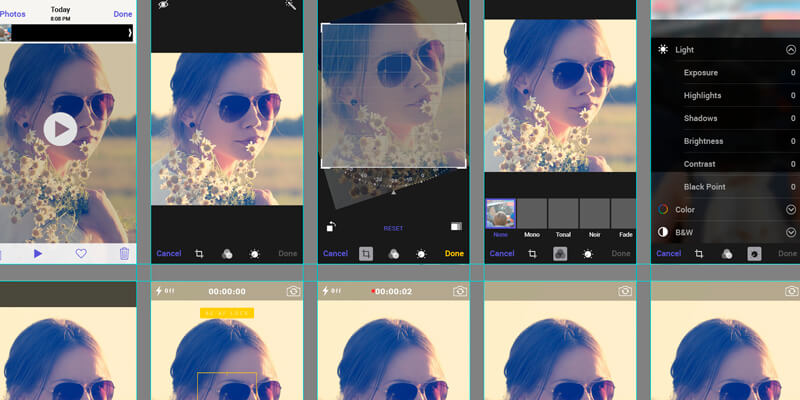800x400 pixels.
Task: Click the trash icon in the photo viewer
Action: tap(124, 254)
